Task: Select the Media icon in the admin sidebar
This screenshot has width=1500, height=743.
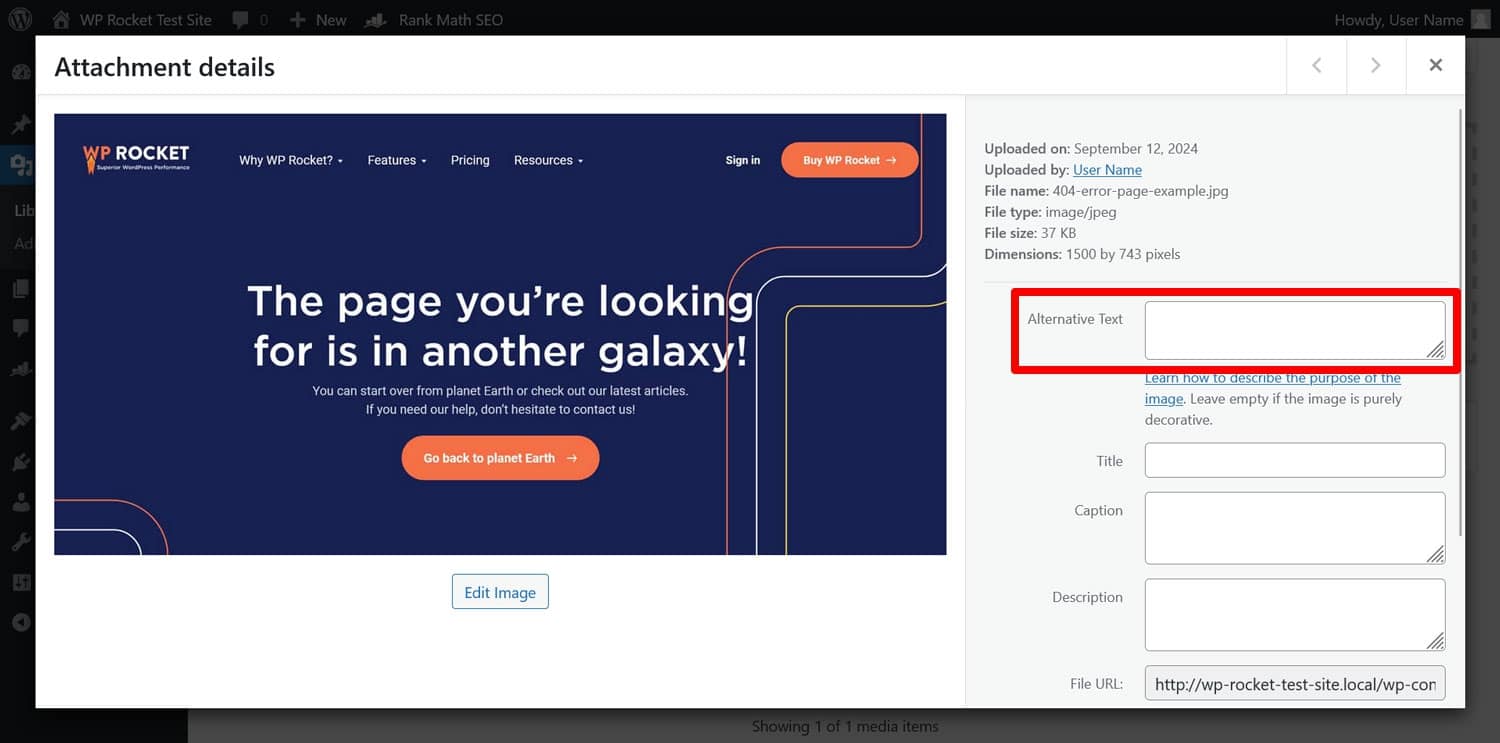Action: point(20,165)
